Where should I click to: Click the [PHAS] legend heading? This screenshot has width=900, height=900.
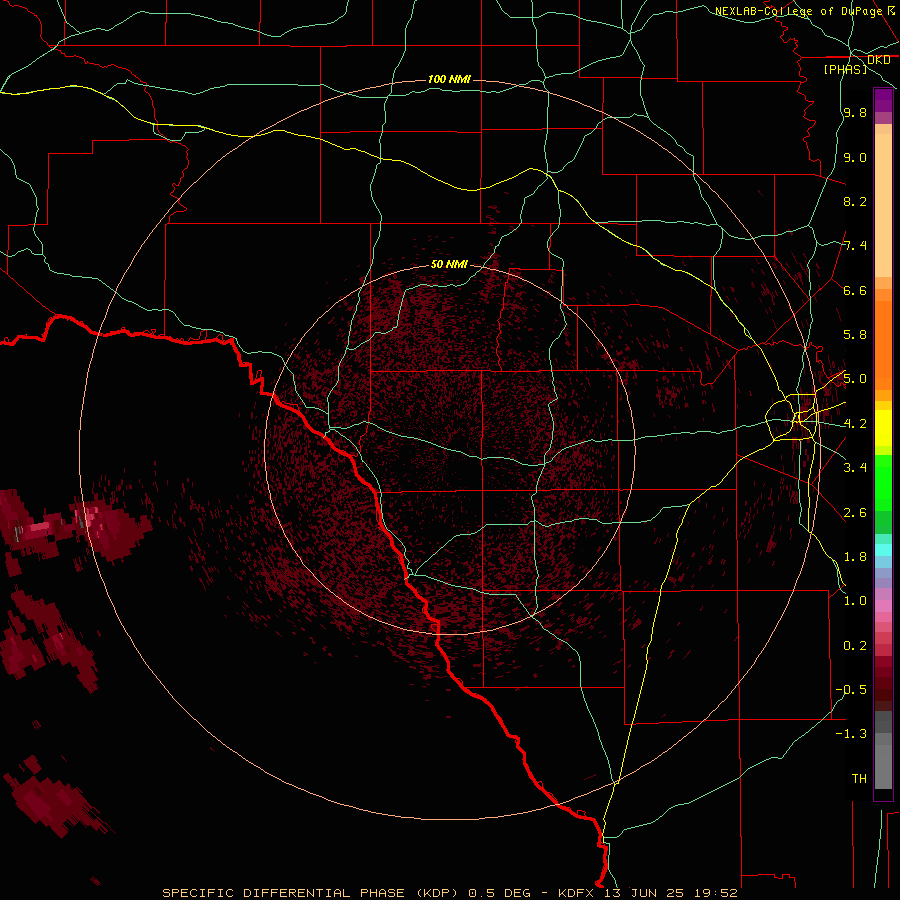[845, 69]
